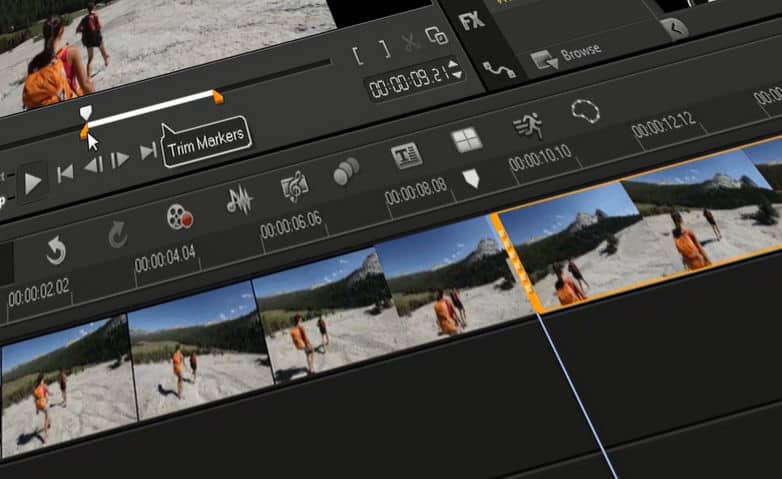Click the 00:00:08.08 ruler timestamp
This screenshot has height=479, width=782.
tap(416, 192)
